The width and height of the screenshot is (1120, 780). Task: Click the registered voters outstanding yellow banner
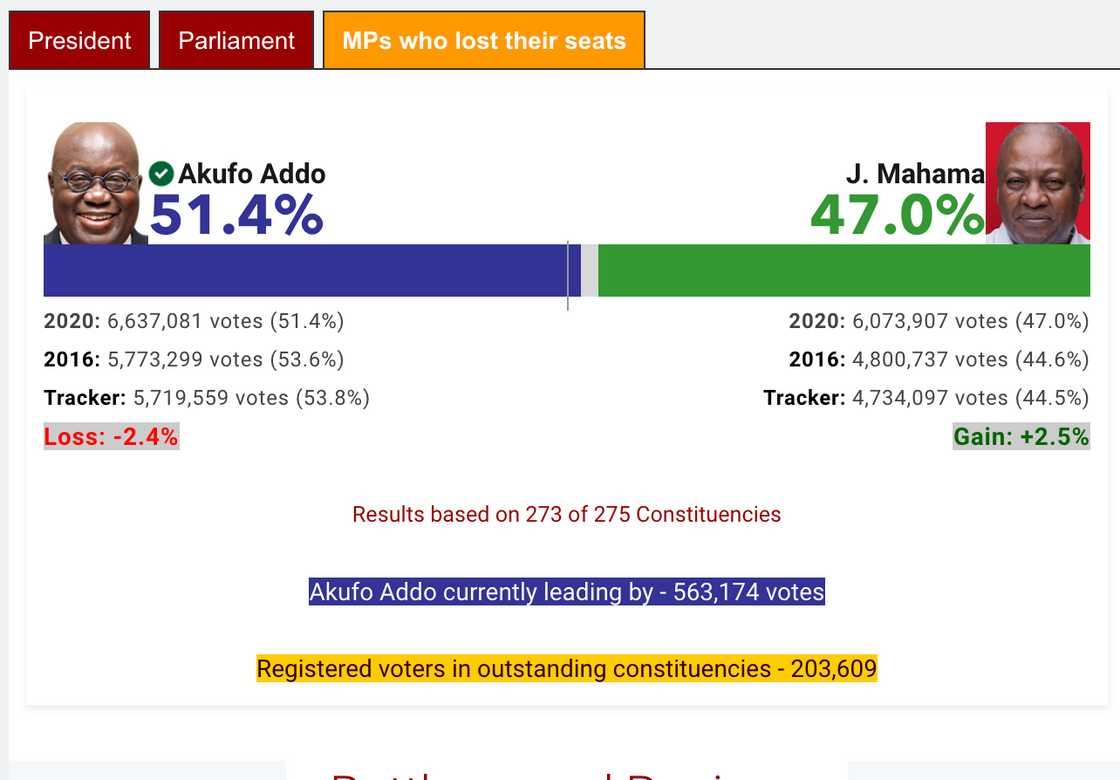(567, 669)
